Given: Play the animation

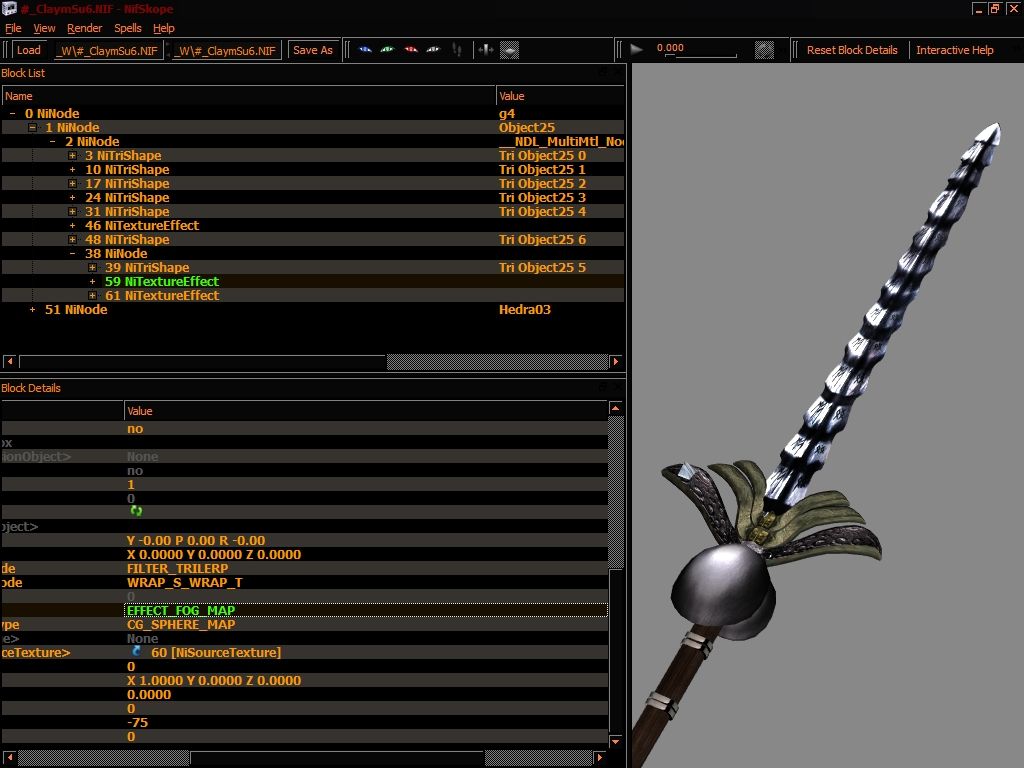Looking at the screenshot, I should 636,49.
